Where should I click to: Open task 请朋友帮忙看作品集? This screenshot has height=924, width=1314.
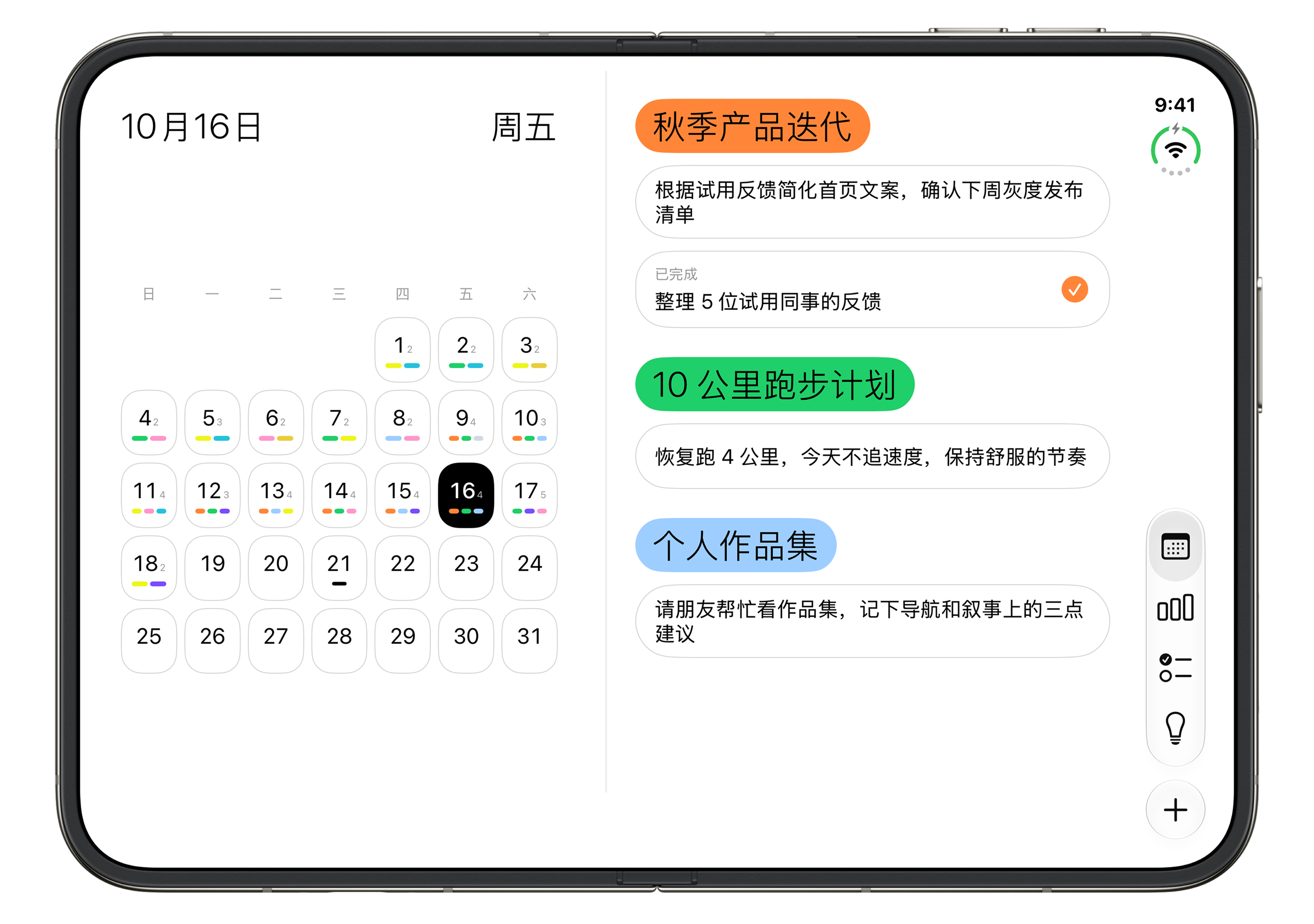872,621
